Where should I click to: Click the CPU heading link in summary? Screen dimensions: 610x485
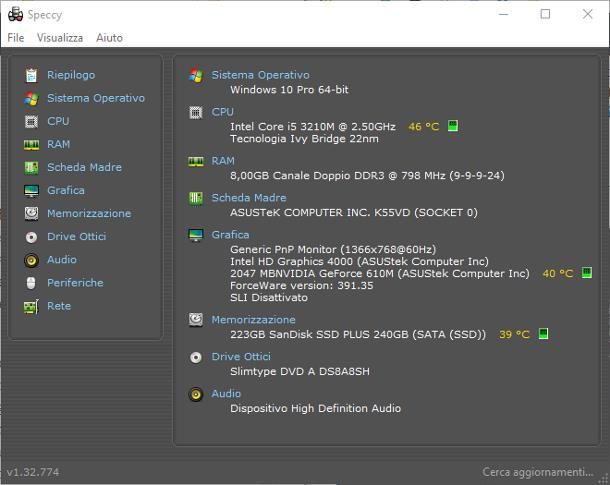(223, 112)
